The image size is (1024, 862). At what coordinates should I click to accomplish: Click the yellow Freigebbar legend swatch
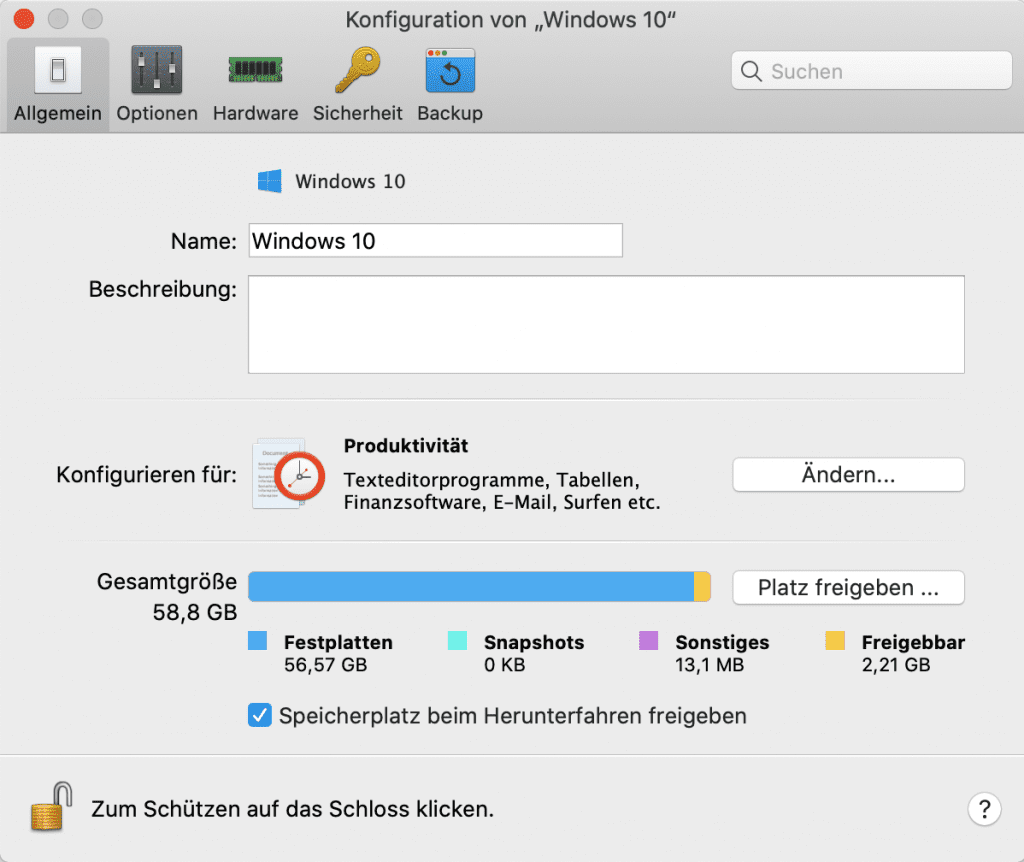coord(835,642)
